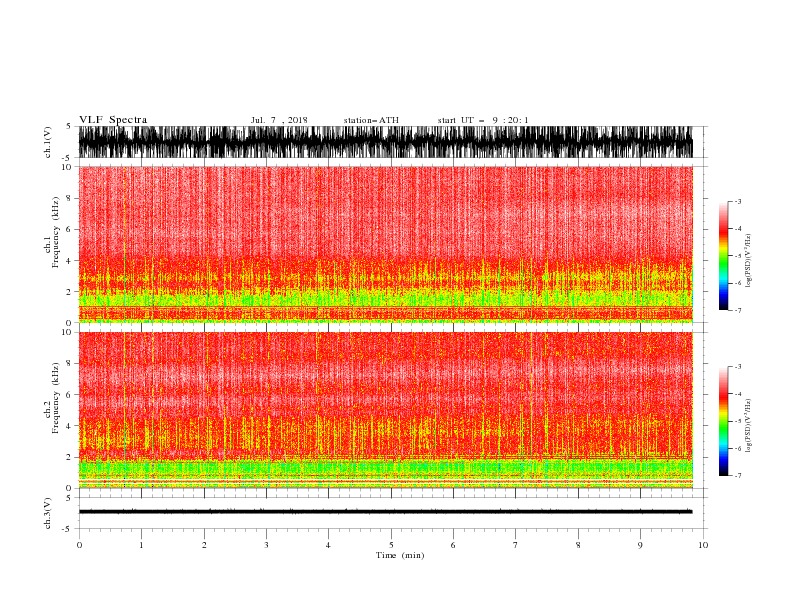Click the ch.3 voltage waveform trace
Screen dimensions: 792x612
coord(386,512)
